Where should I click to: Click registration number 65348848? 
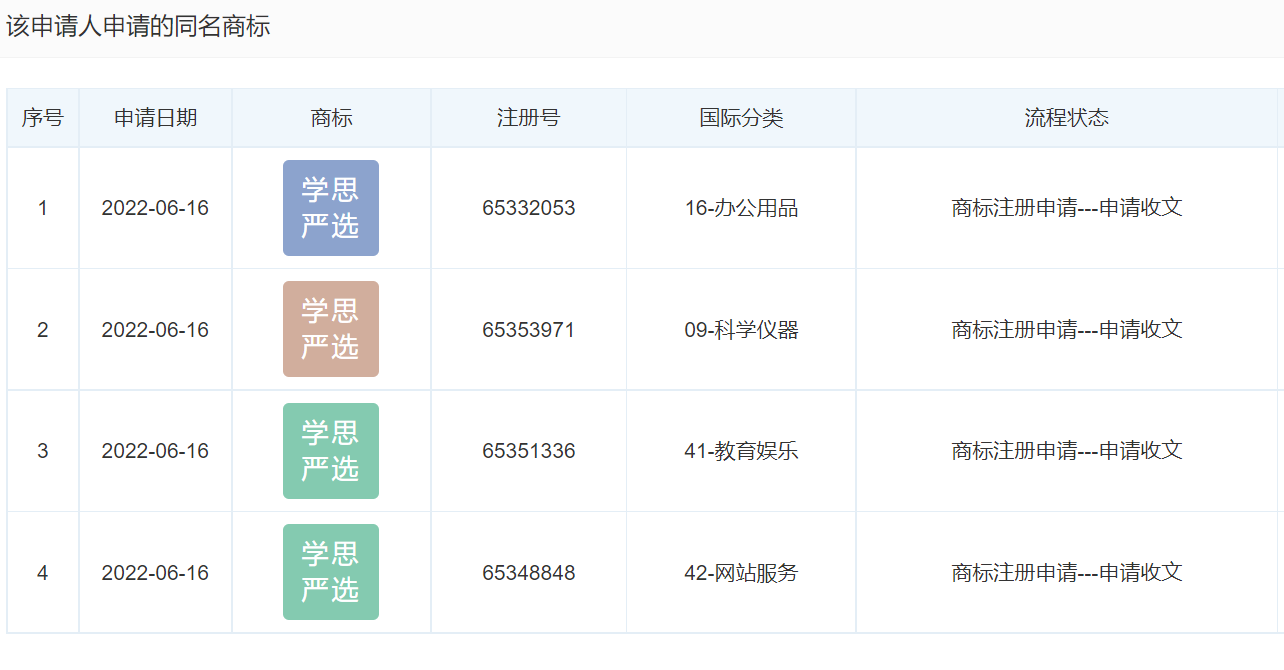[x=528, y=573]
